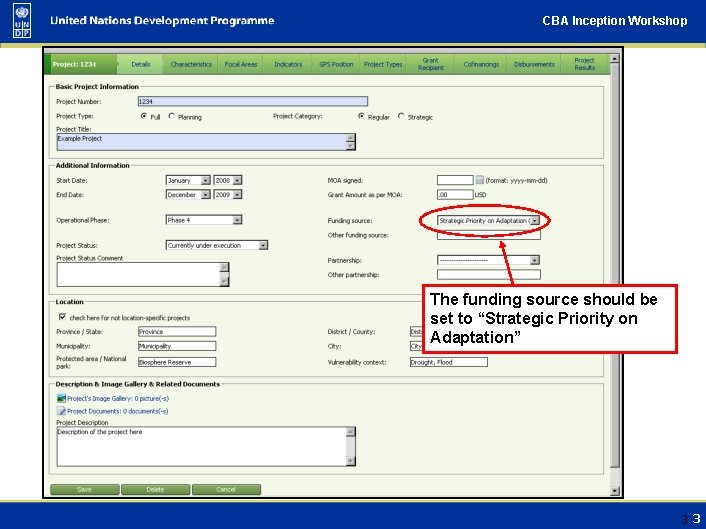Select Planning project type radio button
This screenshot has height=529, width=706.
172,116
